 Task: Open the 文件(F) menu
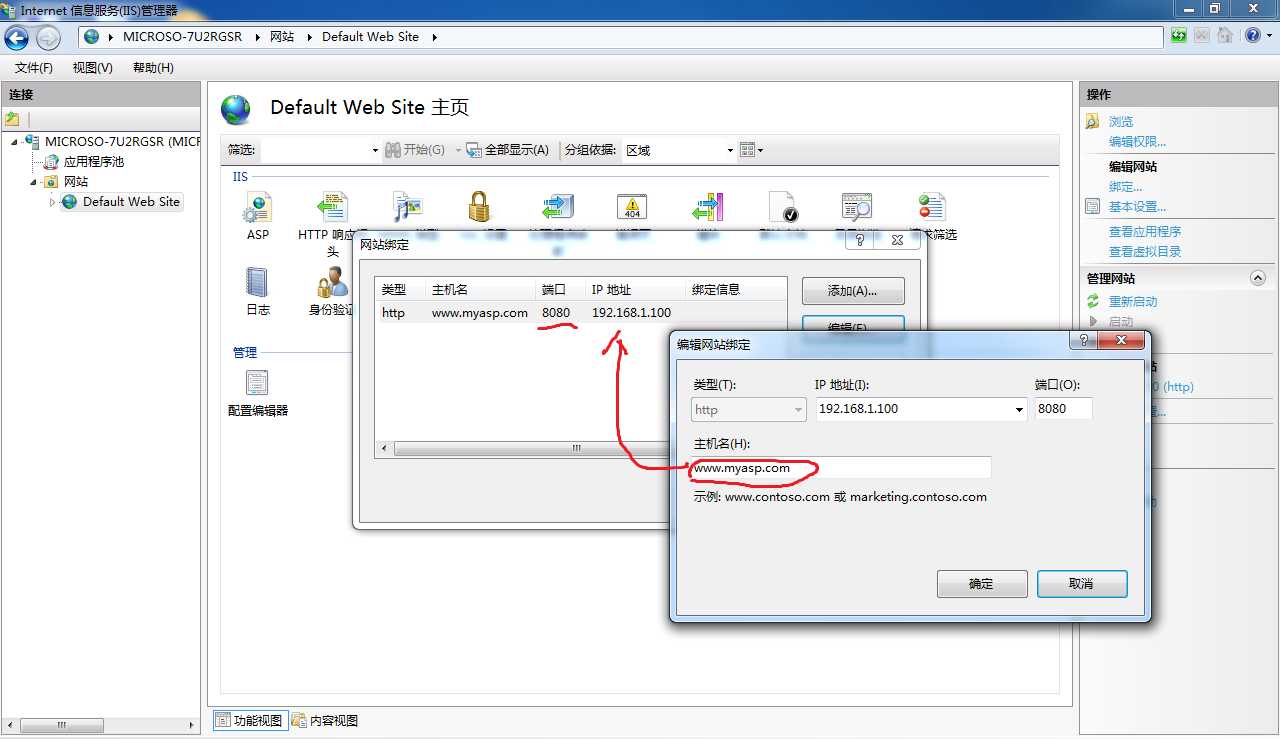pos(34,68)
